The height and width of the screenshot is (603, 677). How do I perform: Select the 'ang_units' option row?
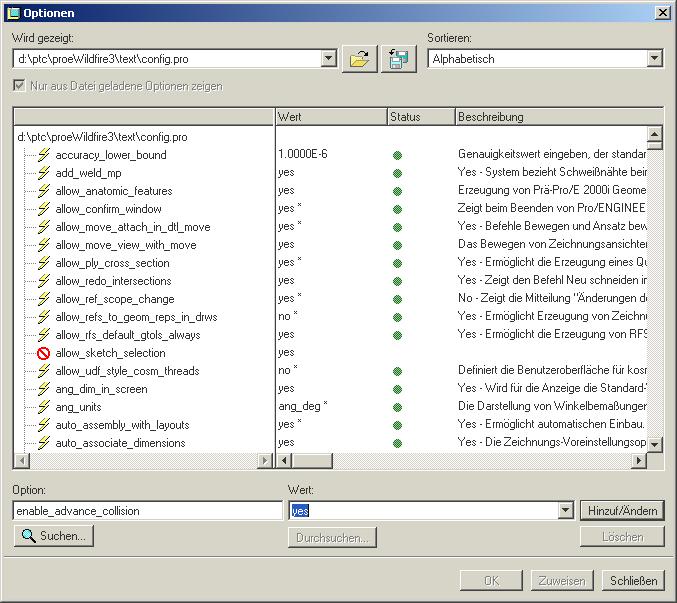[x=79, y=407]
